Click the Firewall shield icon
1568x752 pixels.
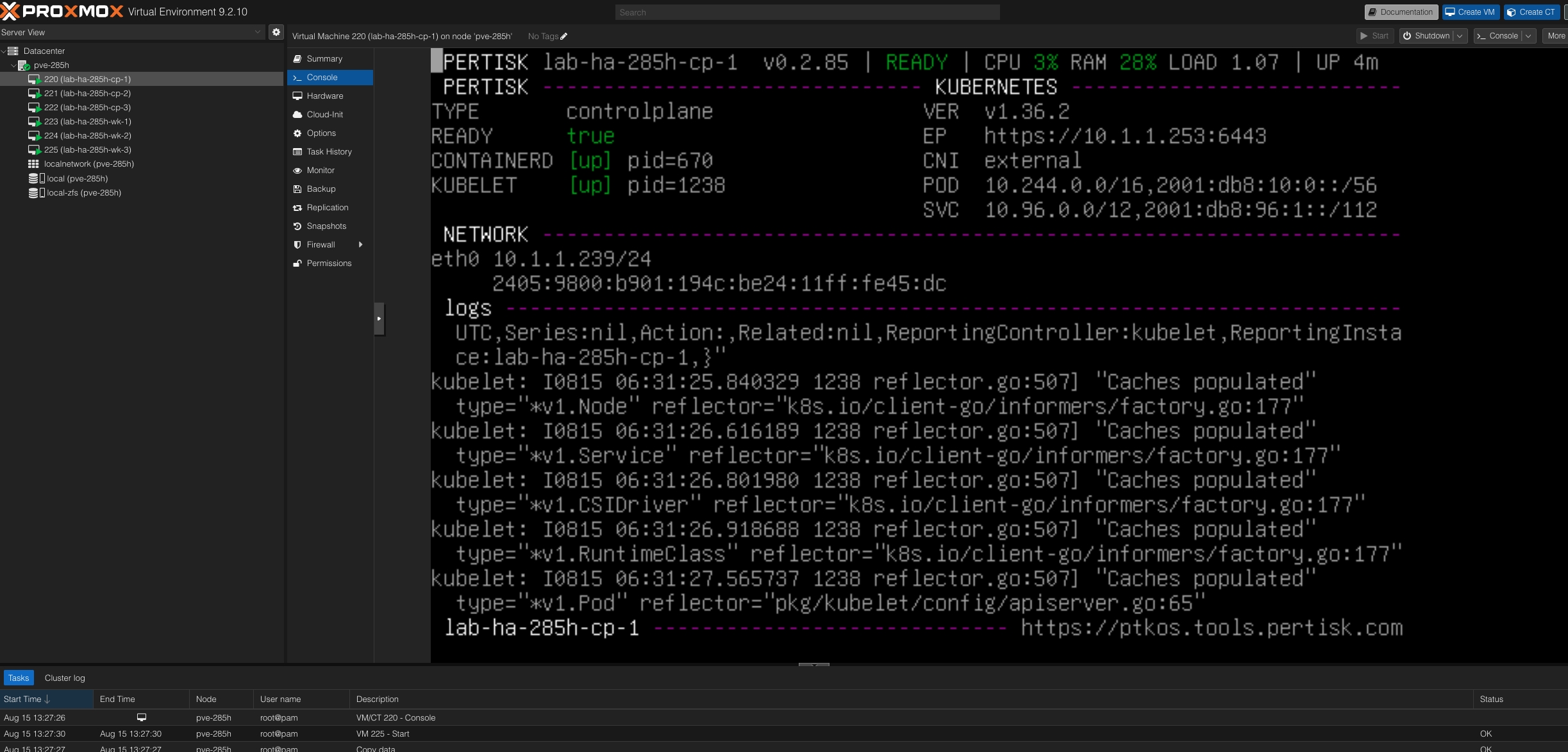297,245
